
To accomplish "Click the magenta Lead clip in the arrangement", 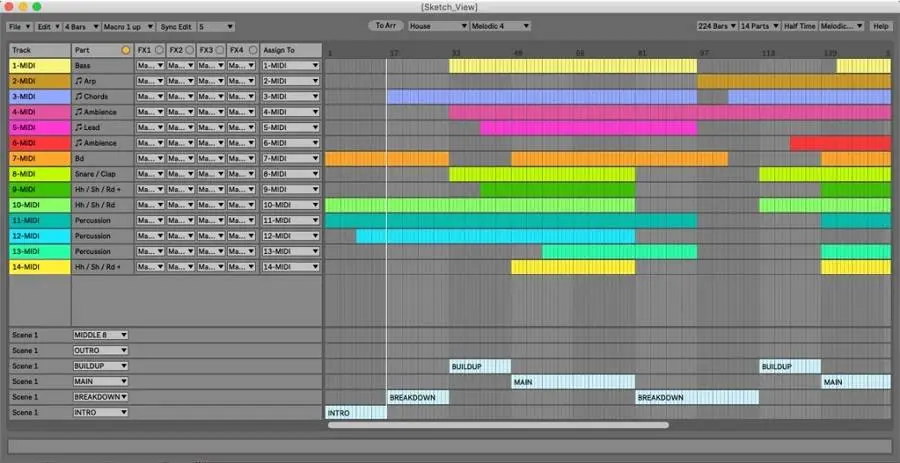I will click(x=588, y=127).
